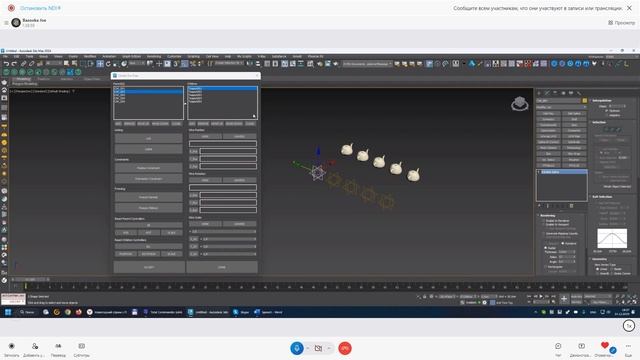The width and height of the screenshot is (640, 360).
Task: Switch to the Freeform ribbon tab
Action: (43, 79)
